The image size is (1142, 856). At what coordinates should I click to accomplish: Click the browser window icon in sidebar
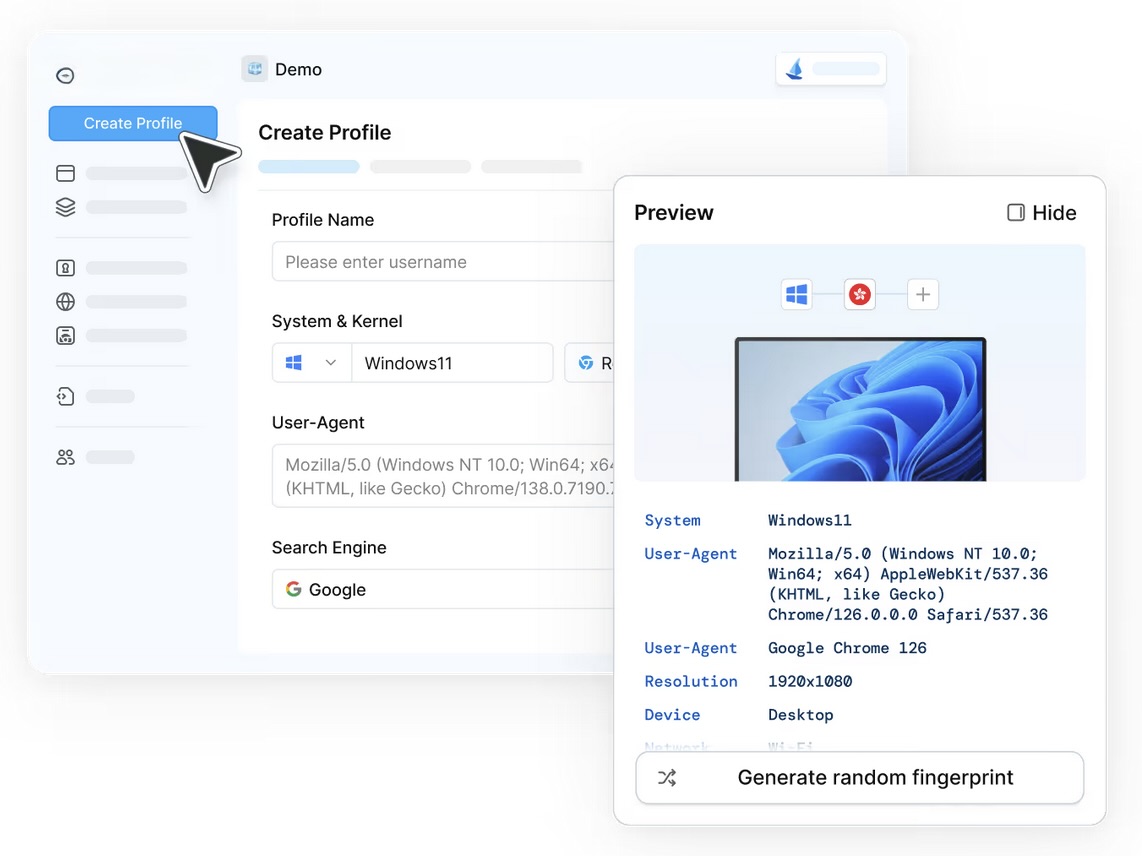pyautogui.click(x=65, y=173)
